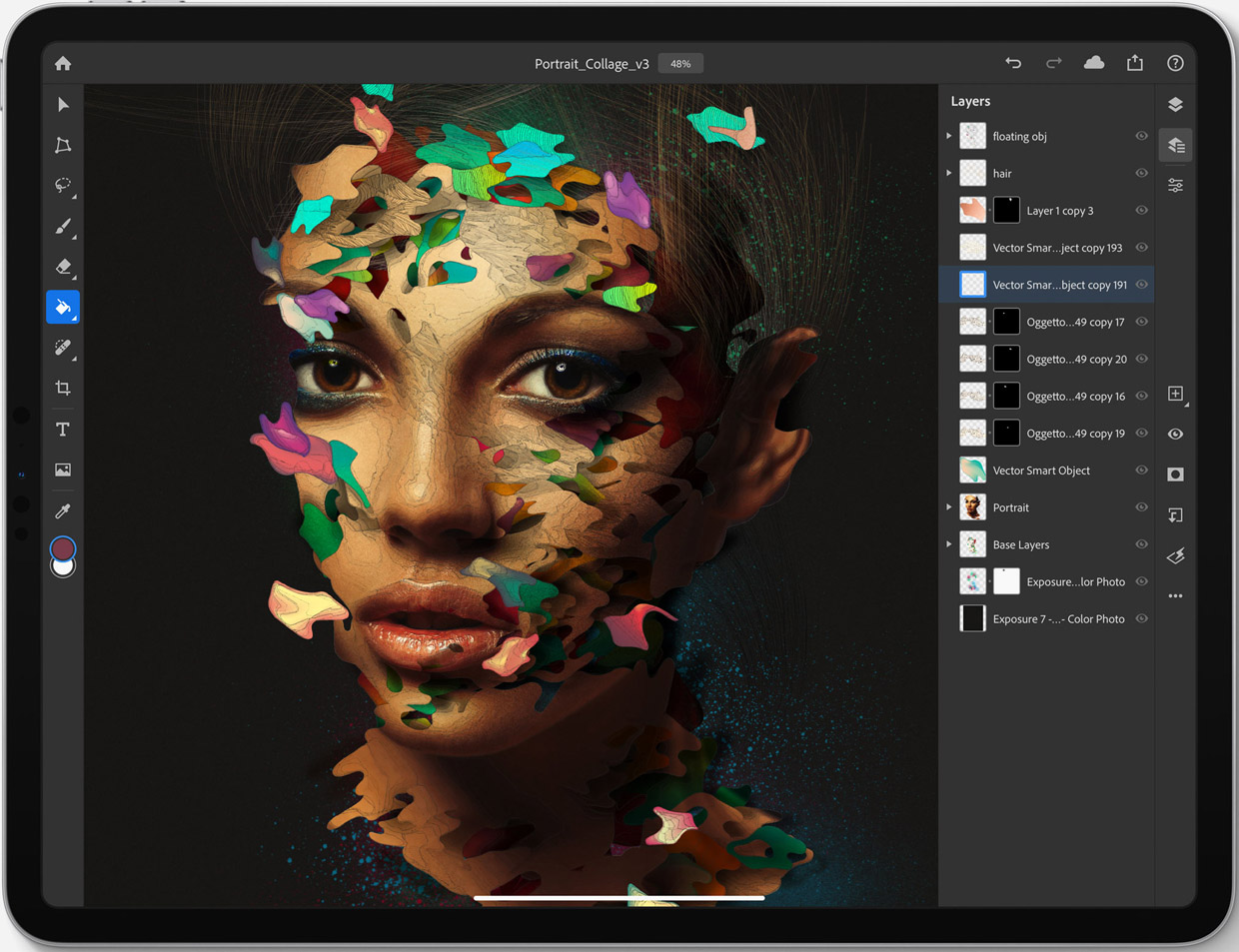
Task: Select the Lasso selection tool
Action: coord(63,186)
